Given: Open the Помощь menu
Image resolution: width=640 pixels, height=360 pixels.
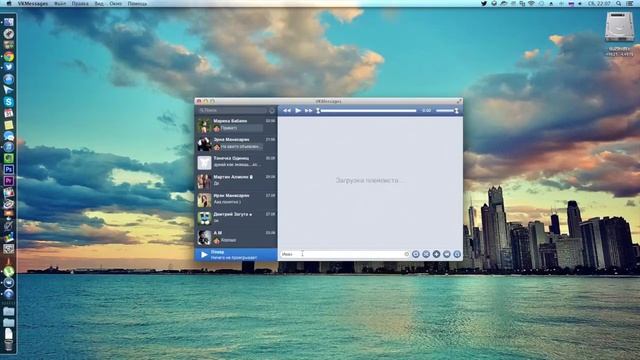Looking at the screenshot, I should click(x=137, y=3).
